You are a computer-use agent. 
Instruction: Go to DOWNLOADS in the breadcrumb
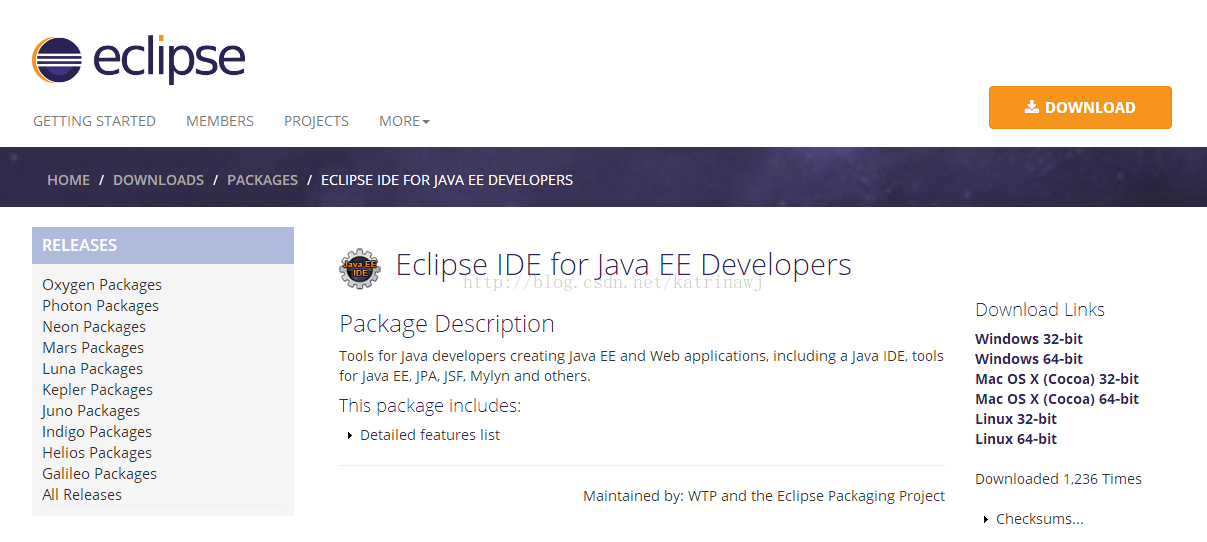158,180
